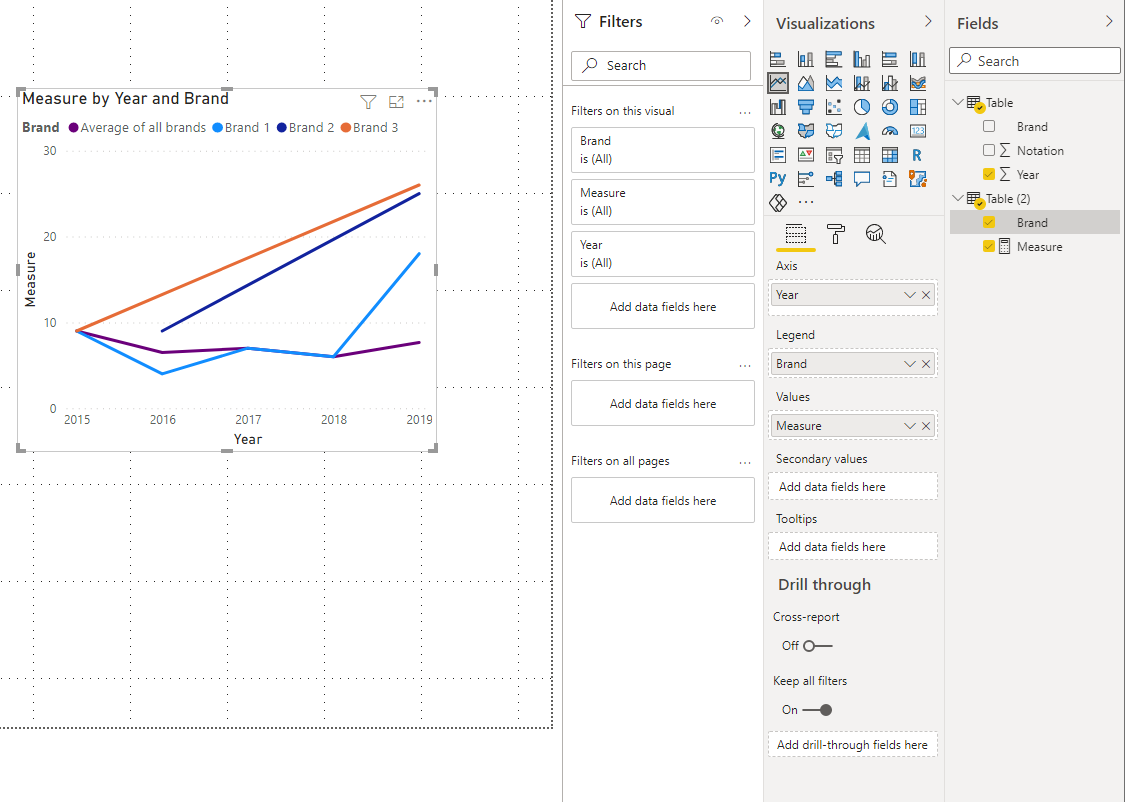Open the chart's more options ellipsis
Image resolution: width=1125 pixels, height=802 pixels.
424,101
